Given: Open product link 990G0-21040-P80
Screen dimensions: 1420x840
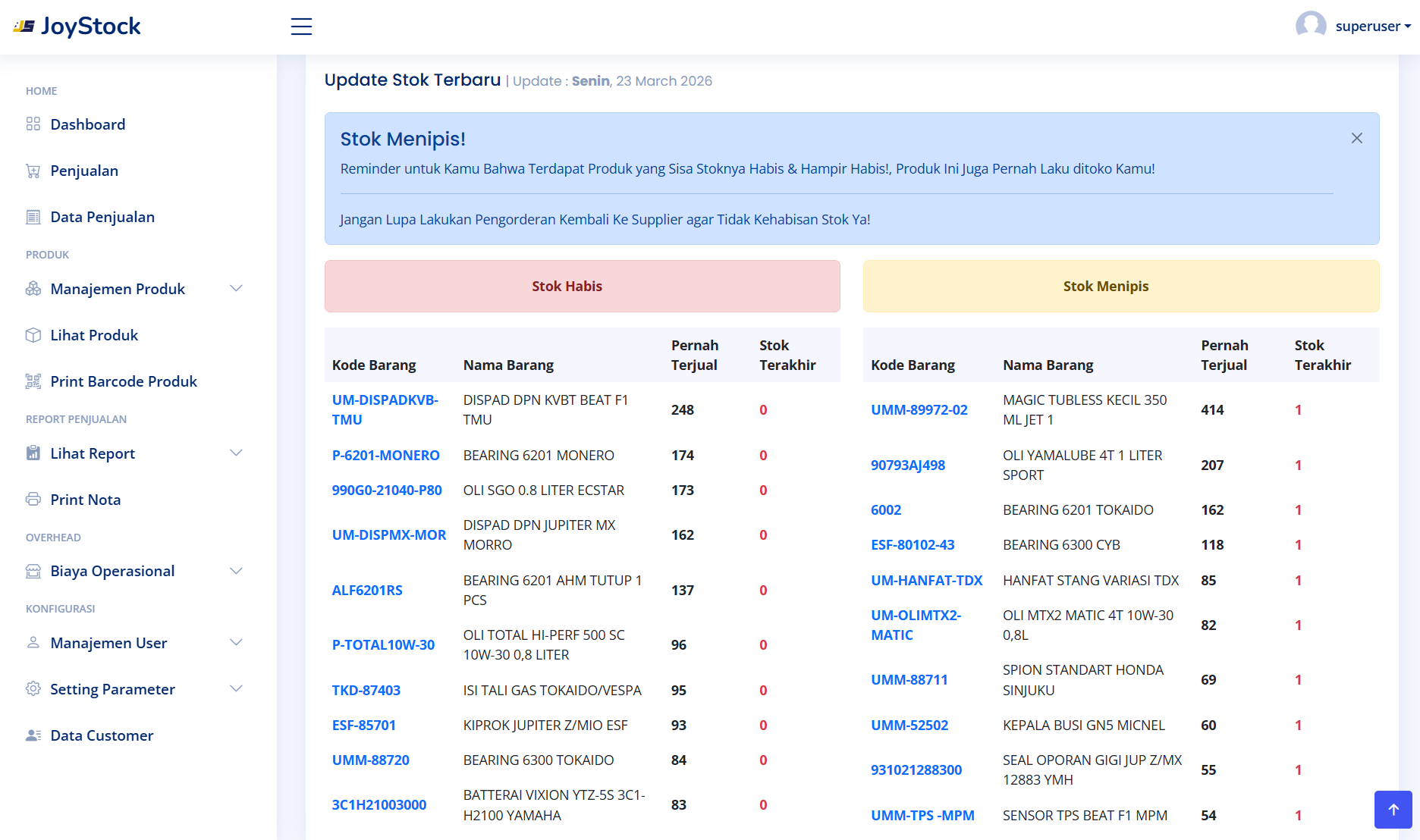Looking at the screenshot, I should 387,491.
